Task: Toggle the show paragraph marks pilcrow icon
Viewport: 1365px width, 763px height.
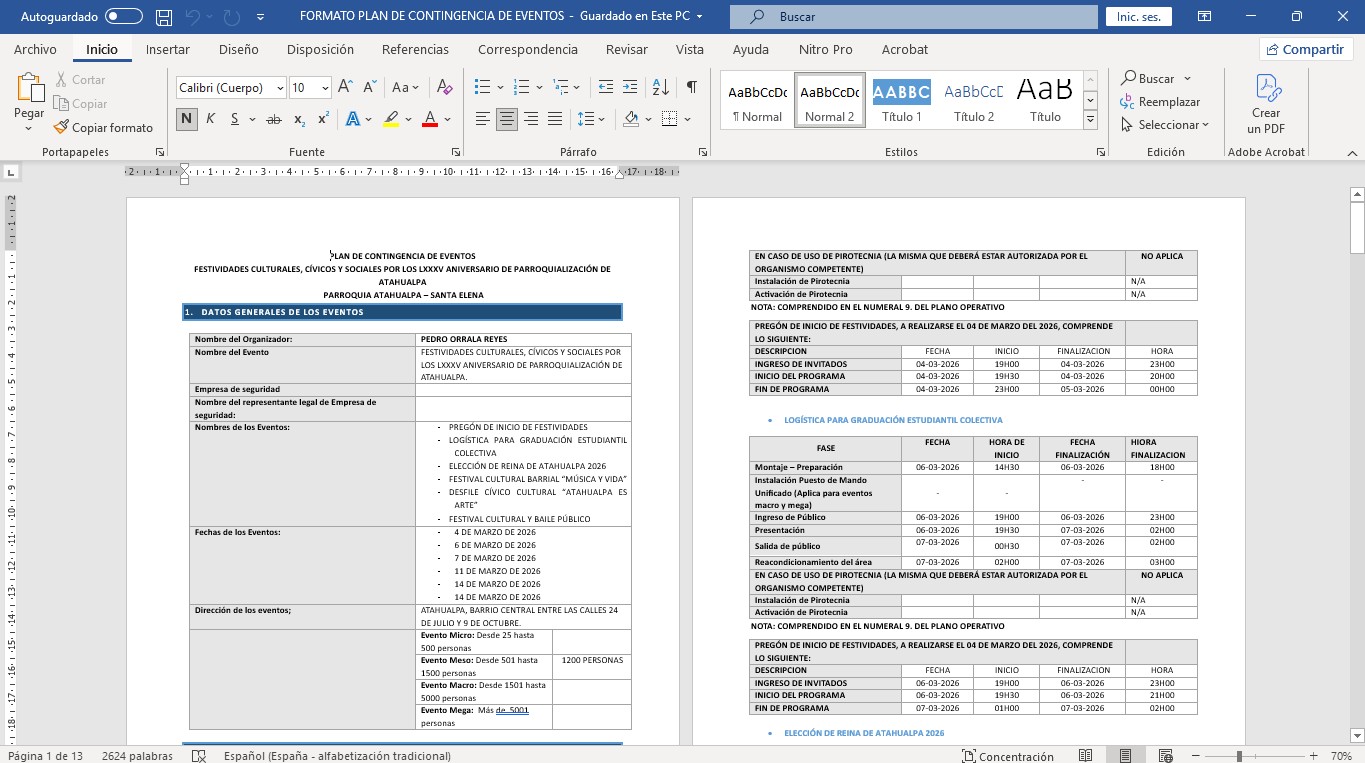Action: coord(691,88)
